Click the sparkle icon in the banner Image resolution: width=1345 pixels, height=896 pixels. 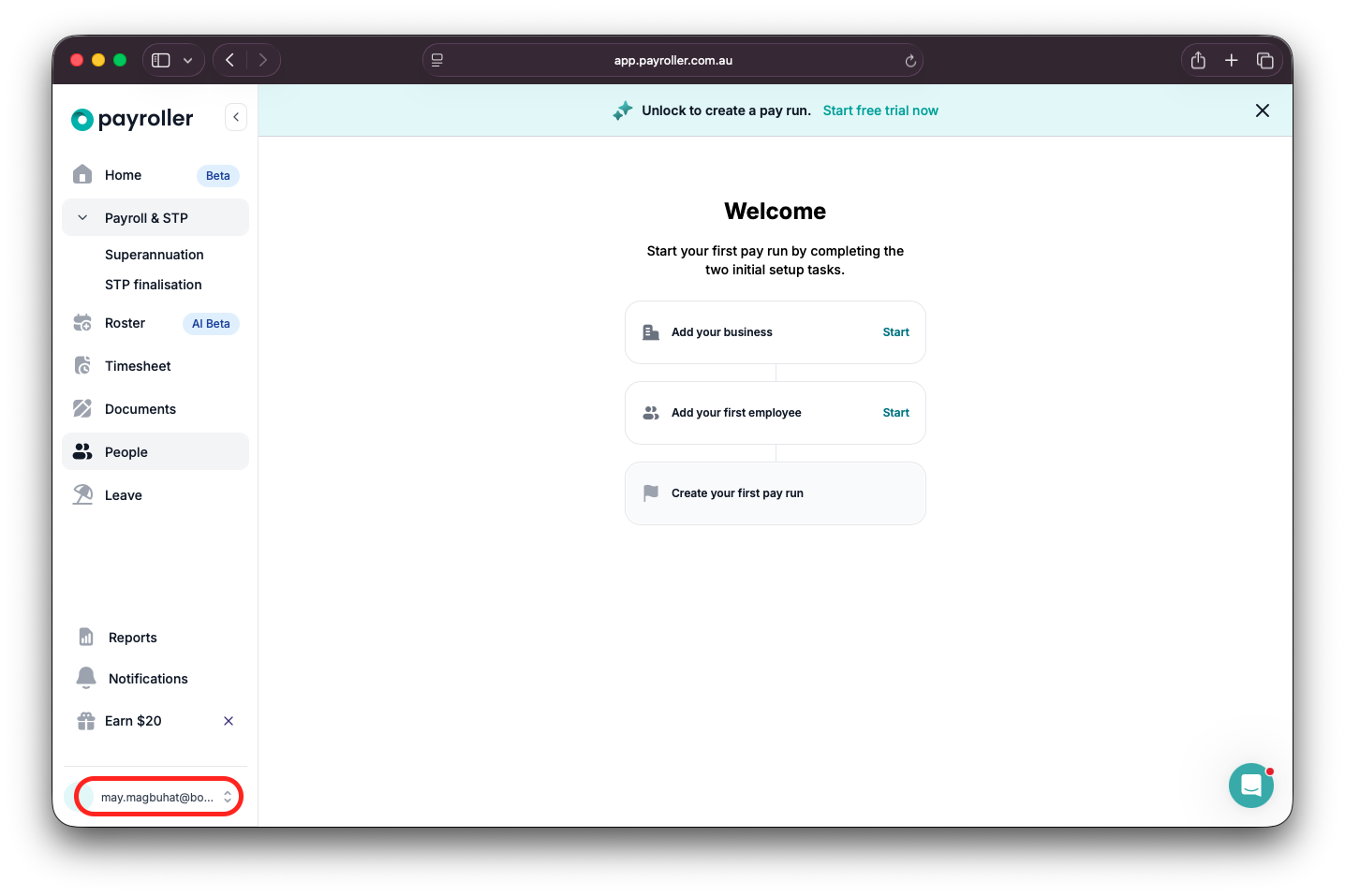pyautogui.click(x=623, y=110)
